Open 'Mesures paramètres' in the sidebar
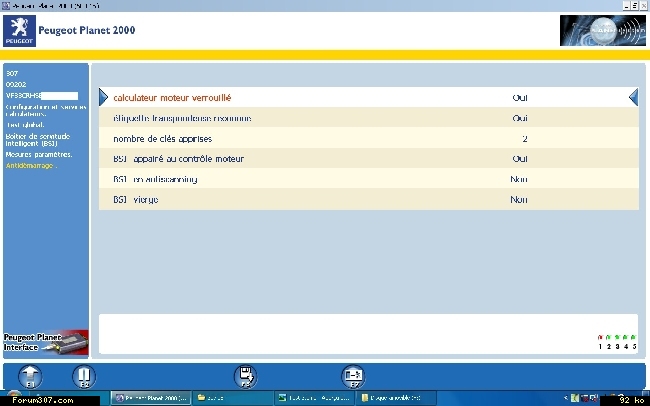650x406 pixels. tap(39, 154)
